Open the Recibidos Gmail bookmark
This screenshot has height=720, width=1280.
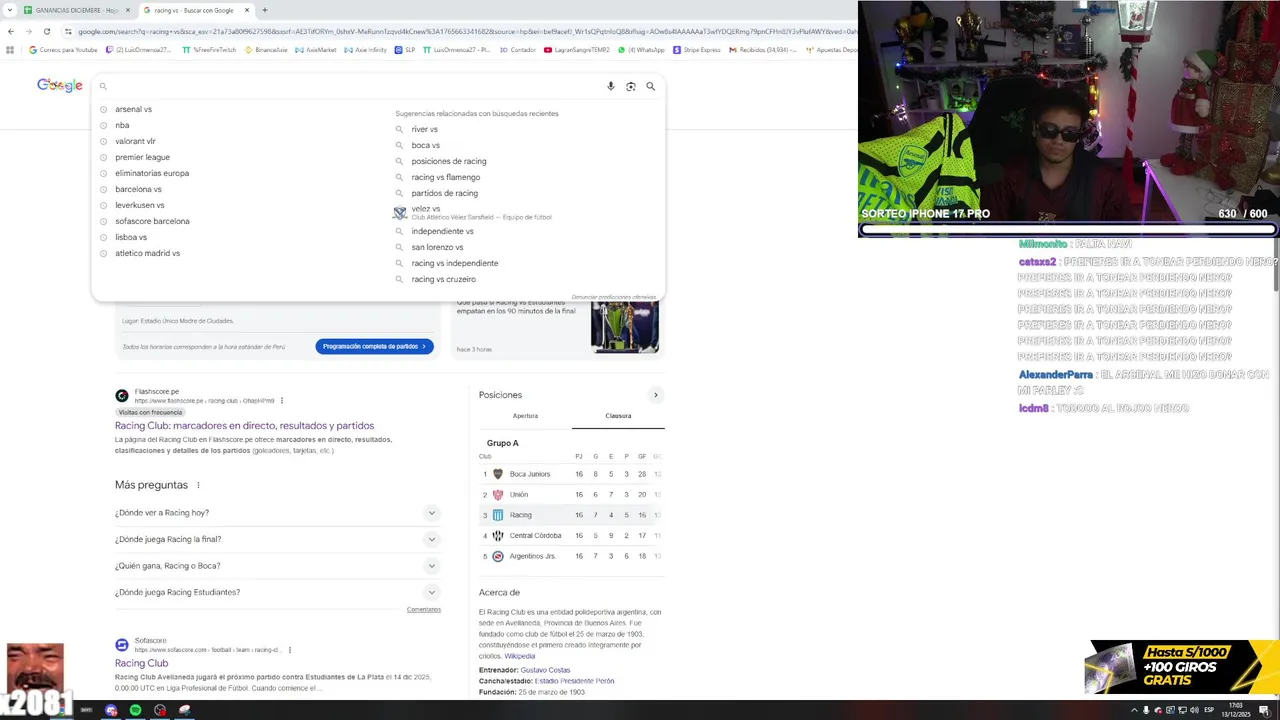763,49
